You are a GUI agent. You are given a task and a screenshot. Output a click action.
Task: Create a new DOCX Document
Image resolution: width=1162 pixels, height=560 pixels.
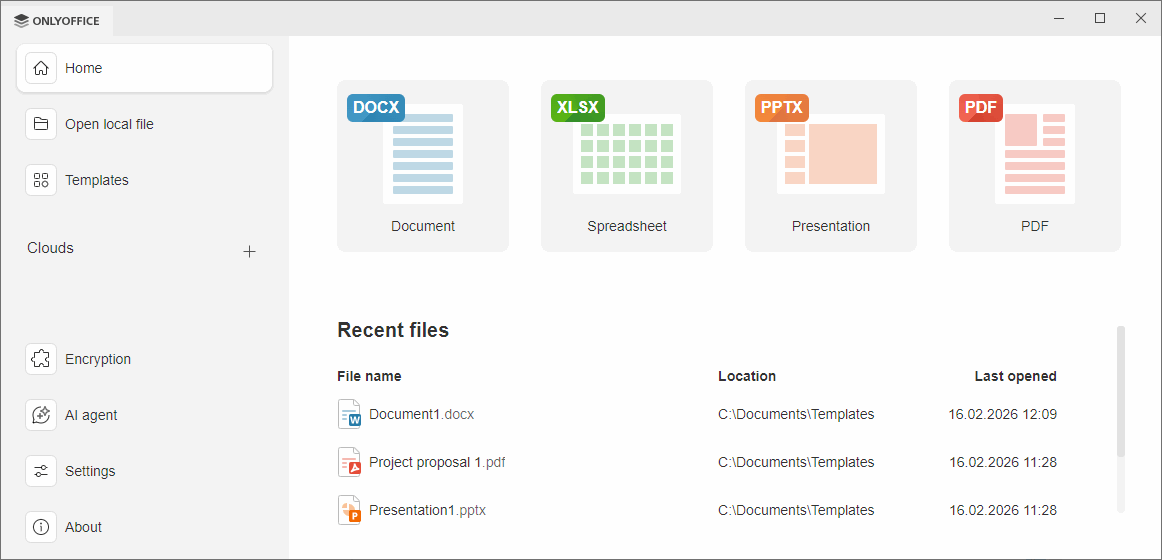(x=423, y=166)
